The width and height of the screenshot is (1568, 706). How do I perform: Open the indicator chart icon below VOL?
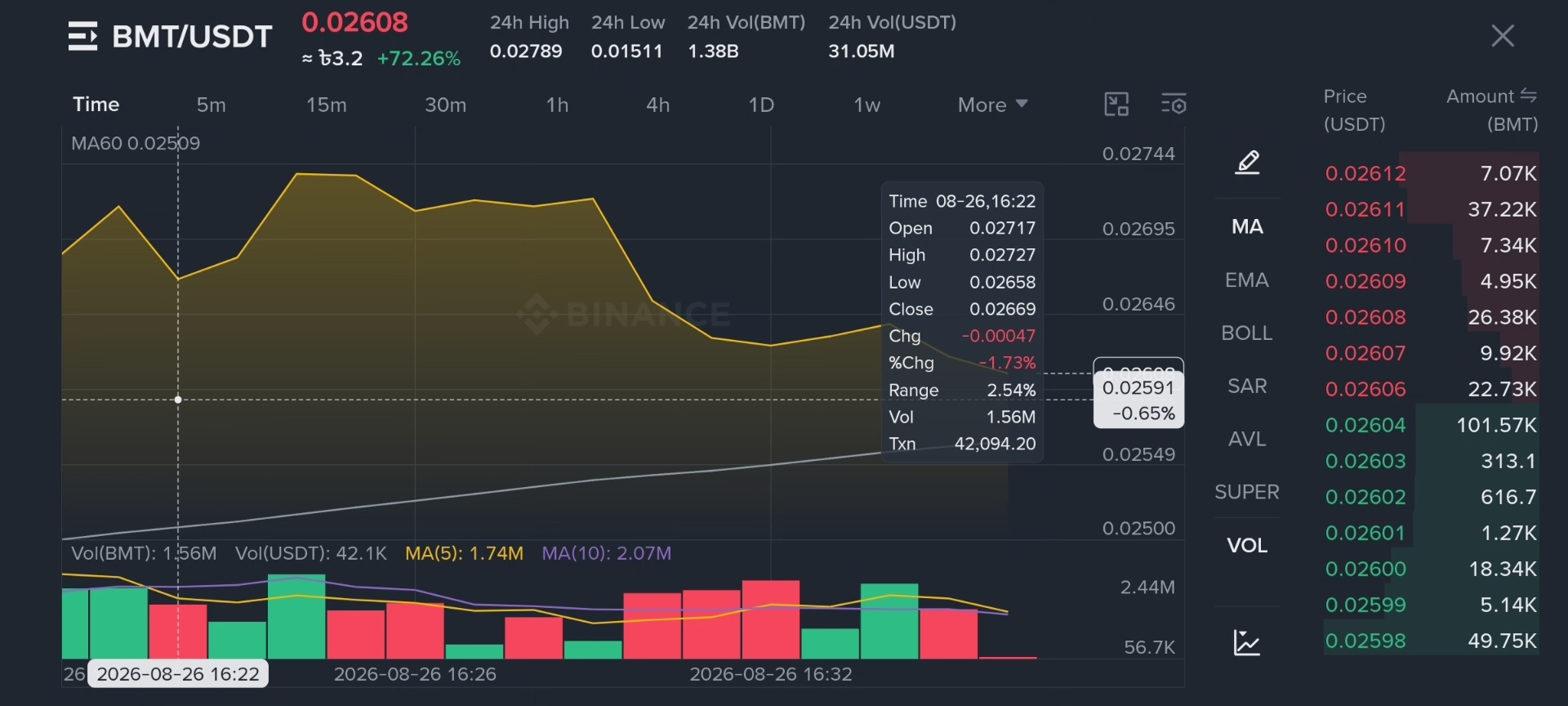(x=1247, y=643)
